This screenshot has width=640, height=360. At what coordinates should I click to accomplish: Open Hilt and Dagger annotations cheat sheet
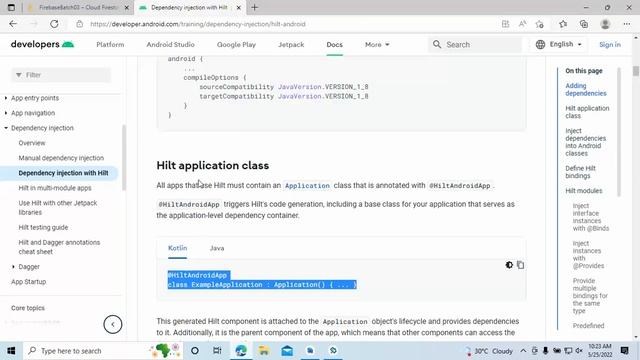pos(59,247)
